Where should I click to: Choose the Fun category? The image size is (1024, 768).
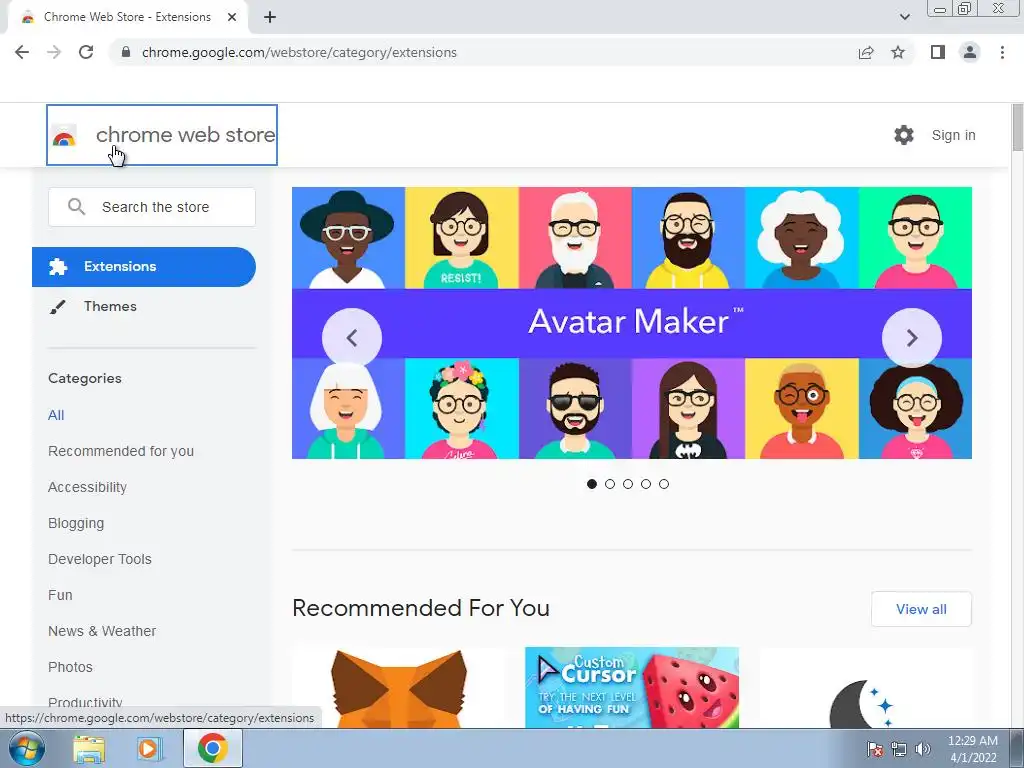pos(60,595)
